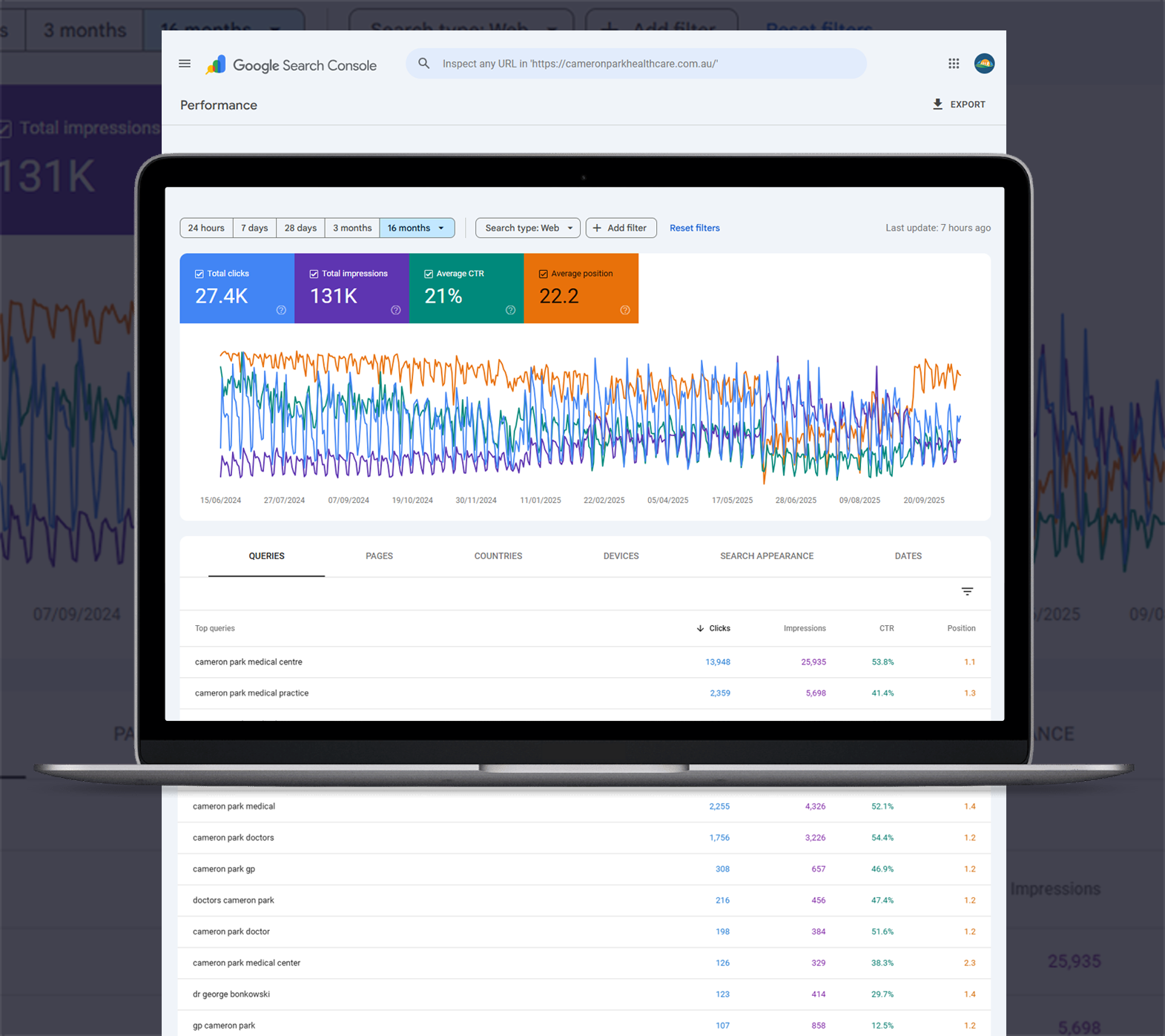This screenshot has height=1036, width=1165.
Task: Select query dr george bonkowski
Action: pyautogui.click(x=231, y=994)
